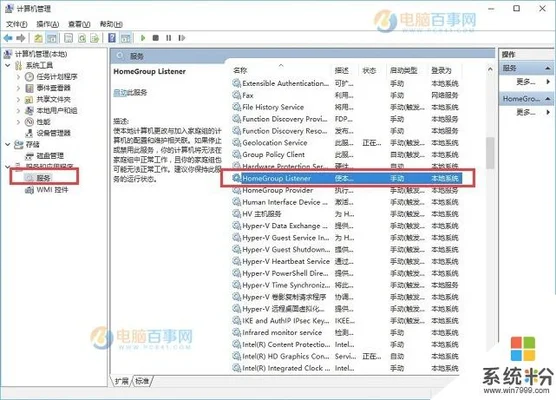The width and height of the screenshot is (556, 400).
Task: Select the IKE and AuthIP IPsec Key row
Action: (x=346, y=321)
